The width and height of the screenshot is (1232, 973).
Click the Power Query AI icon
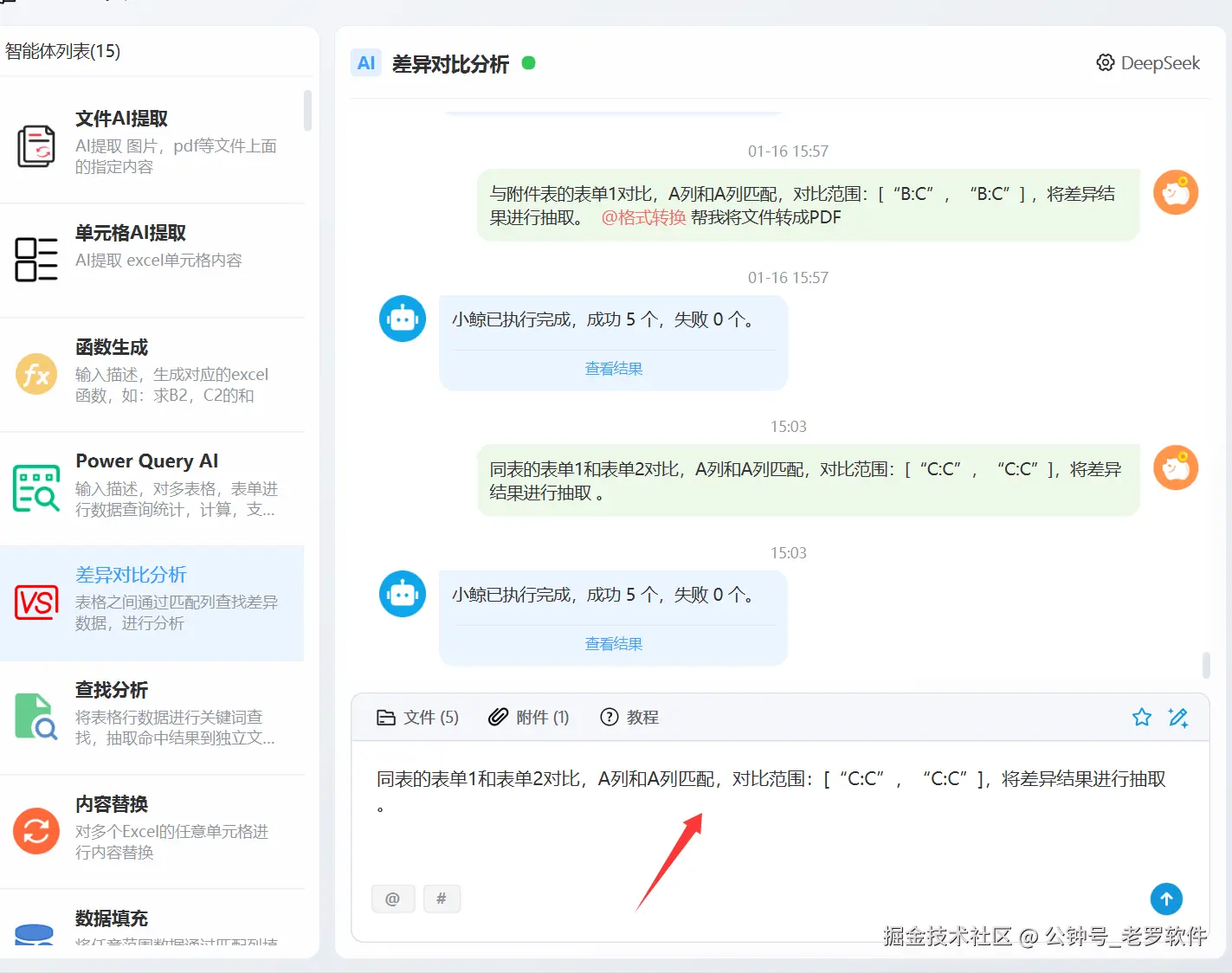(x=35, y=488)
